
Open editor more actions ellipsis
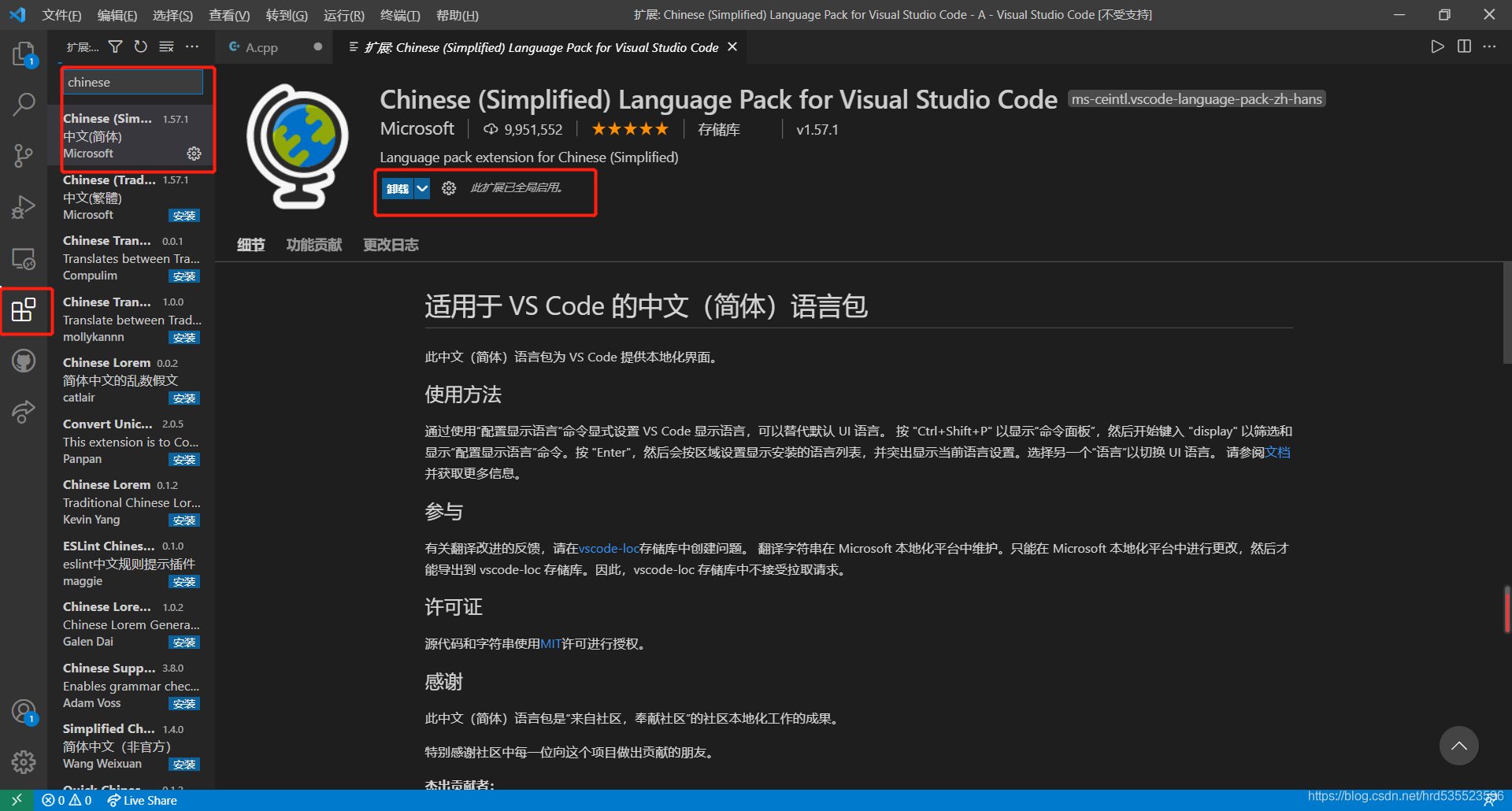coord(1489,46)
